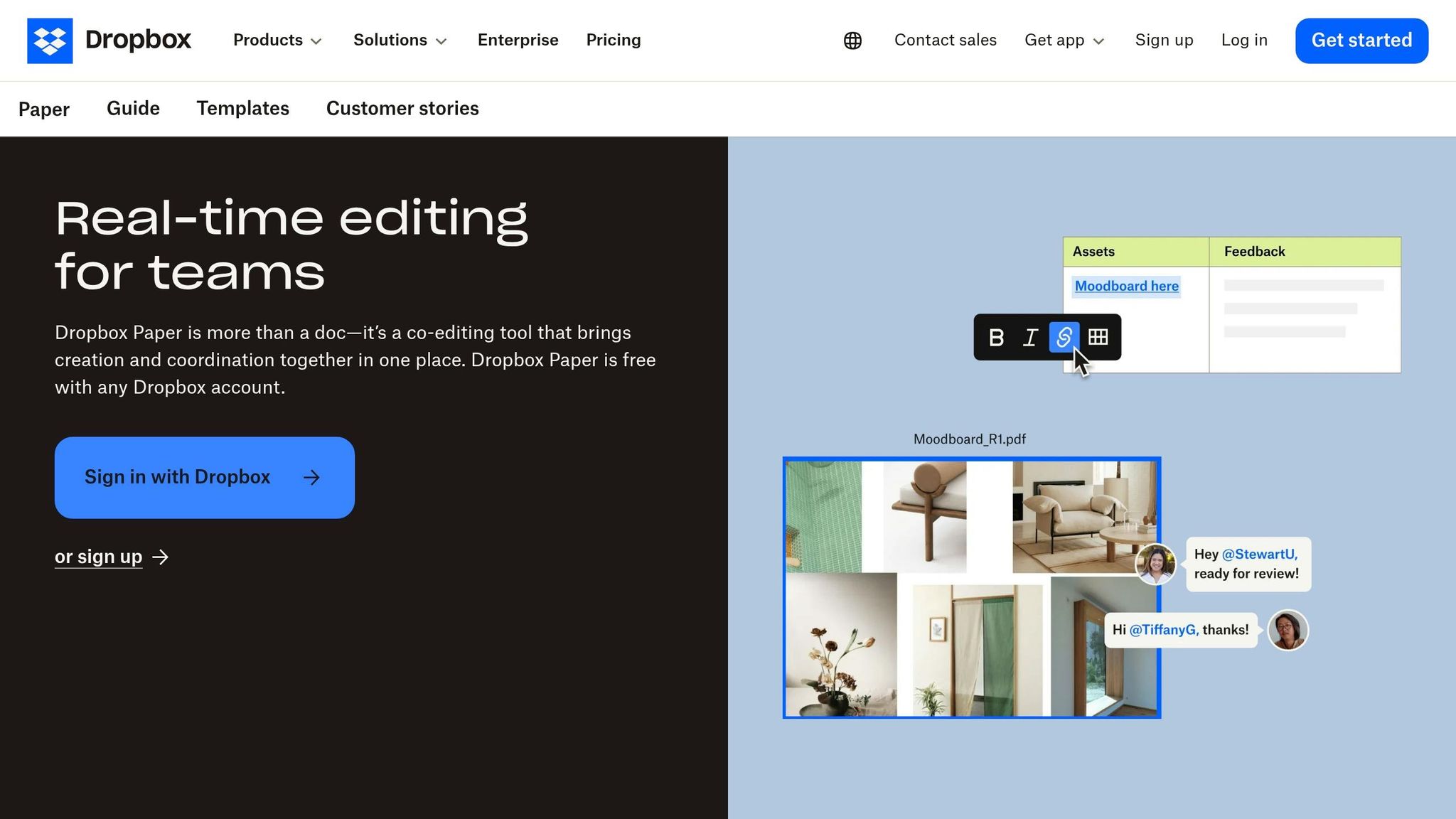The height and width of the screenshot is (819, 1456).
Task: Select the Bold formatting icon
Action: 997,338
